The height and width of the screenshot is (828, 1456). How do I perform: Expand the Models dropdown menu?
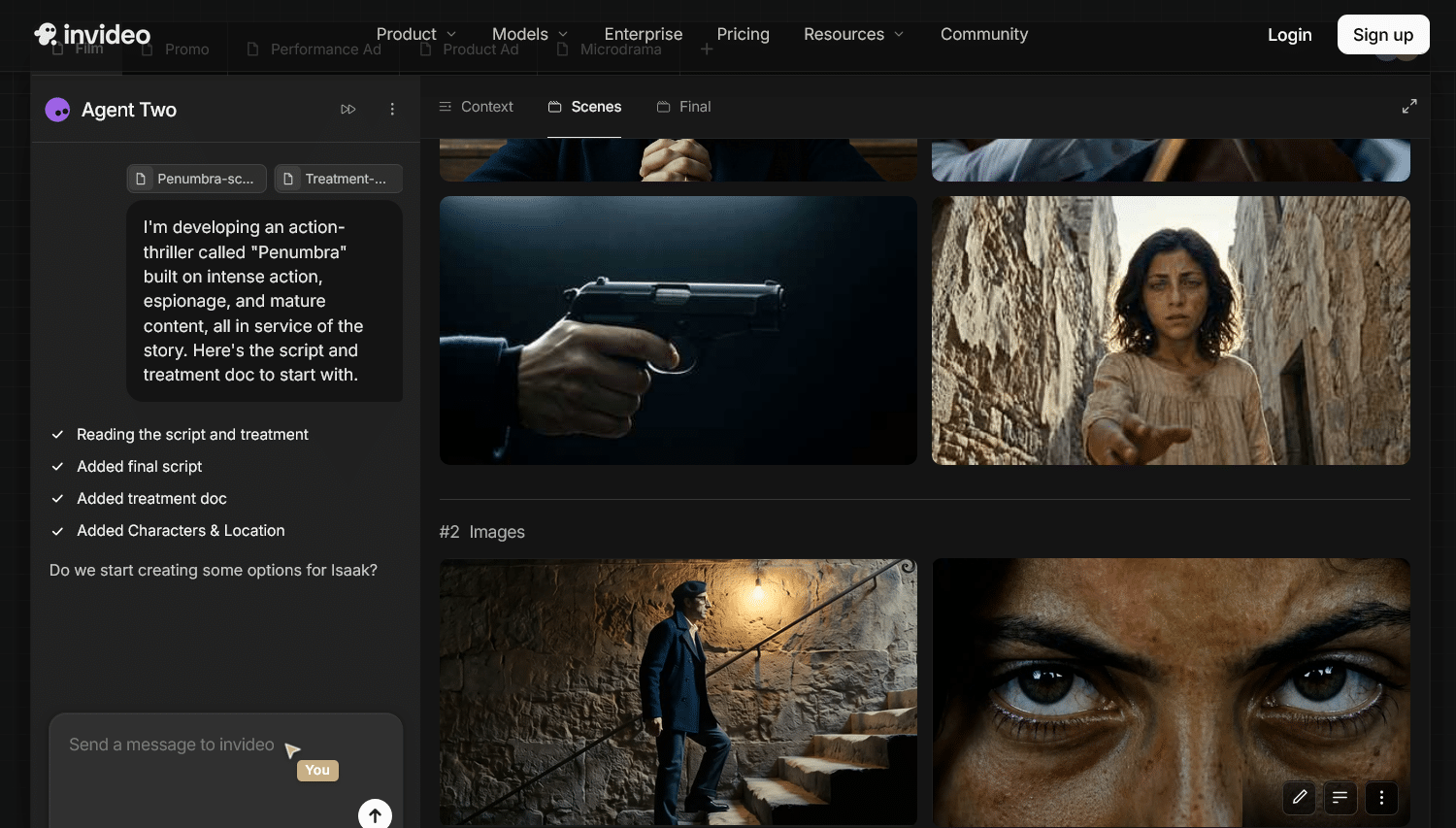530,34
